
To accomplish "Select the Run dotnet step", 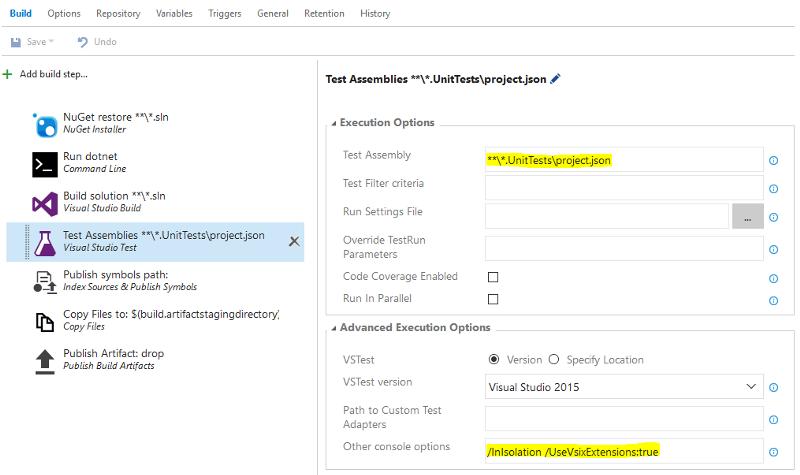I will pyautogui.click(x=156, y=163).
